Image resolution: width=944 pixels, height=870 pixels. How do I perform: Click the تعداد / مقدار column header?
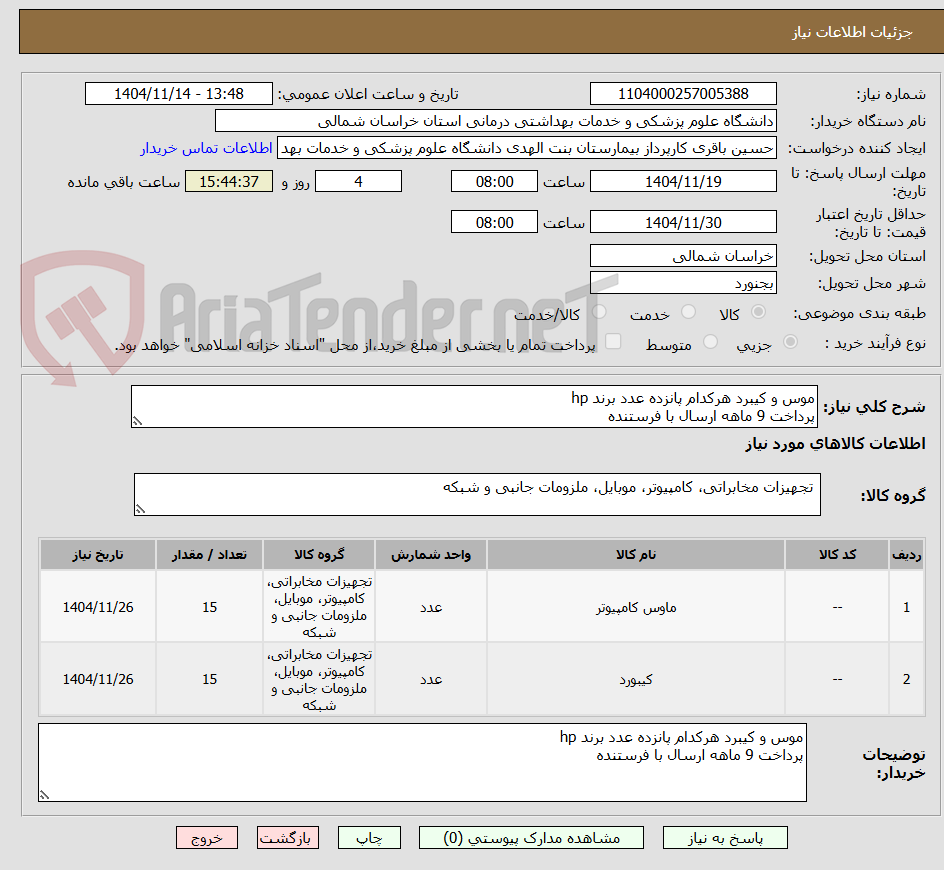[x=210, y=555]
